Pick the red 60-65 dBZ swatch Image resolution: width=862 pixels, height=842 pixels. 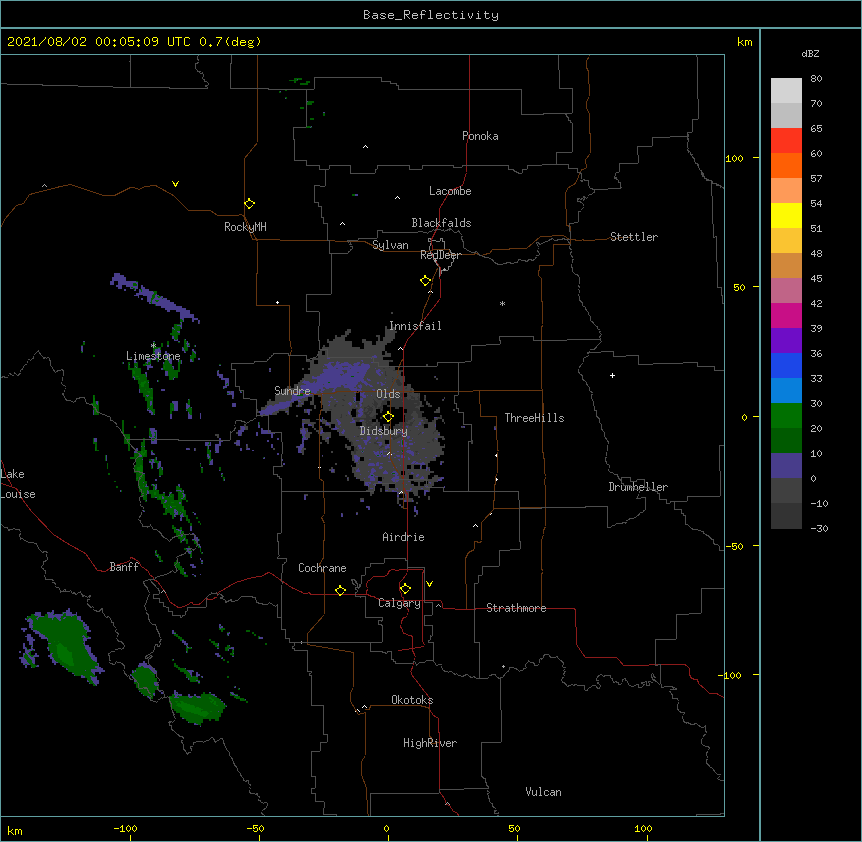click(x=786, y=141)
